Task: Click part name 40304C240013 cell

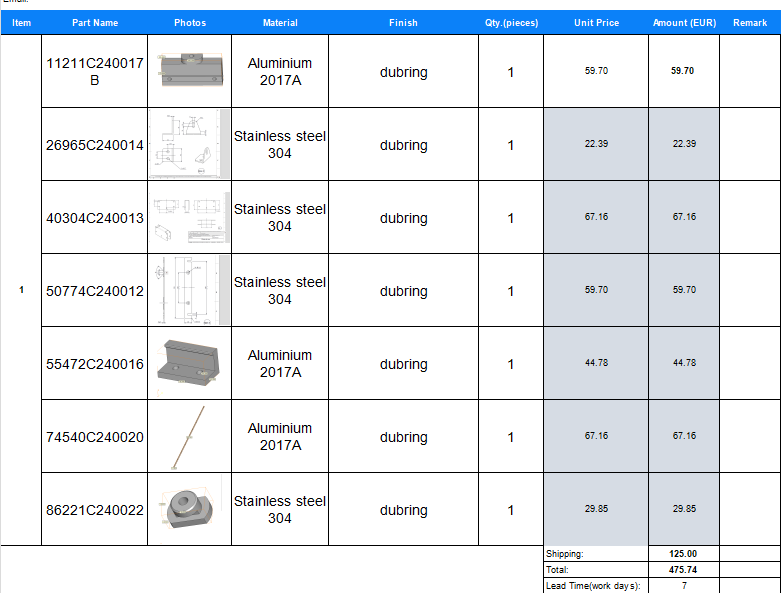Action: (x=95, y=218)
